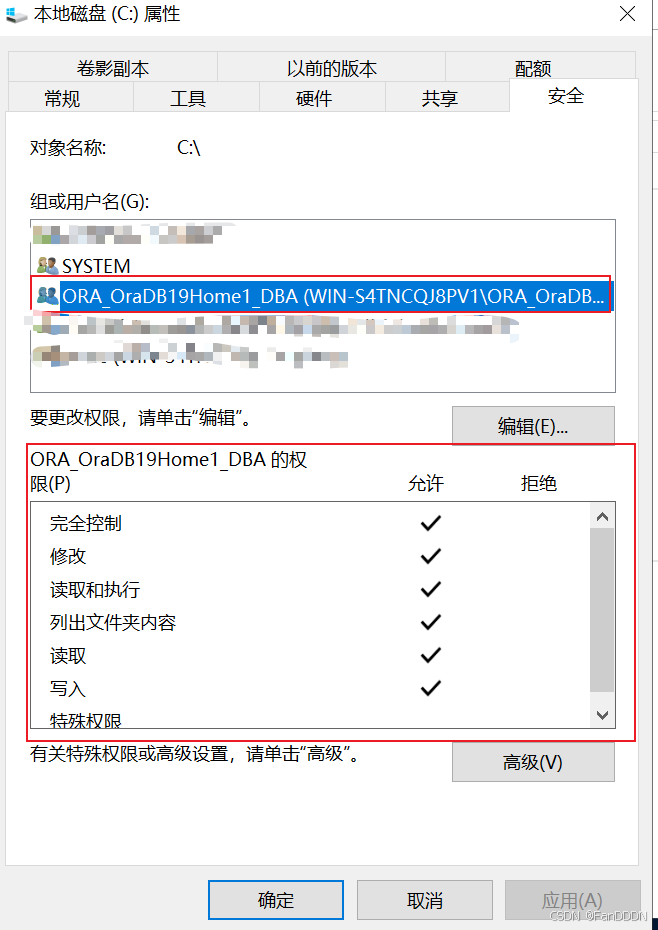Switch to the 卷影副本 tab
Image resolution: width=658 pixels, height=930 pixels.
point(113,68)
